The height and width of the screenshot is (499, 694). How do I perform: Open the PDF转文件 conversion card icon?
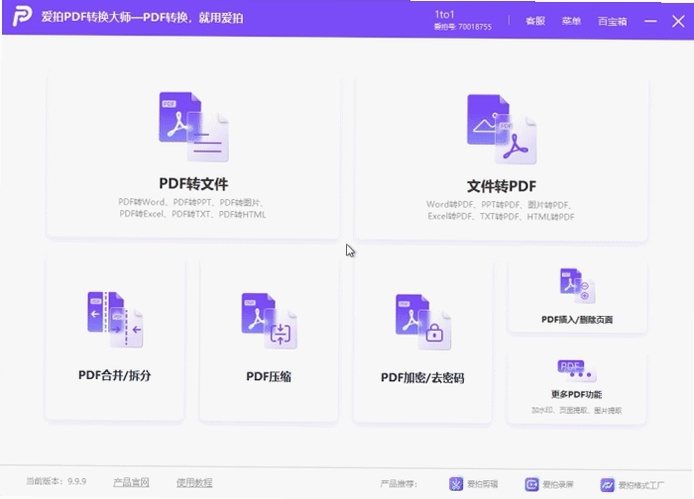tap(194, 127)
